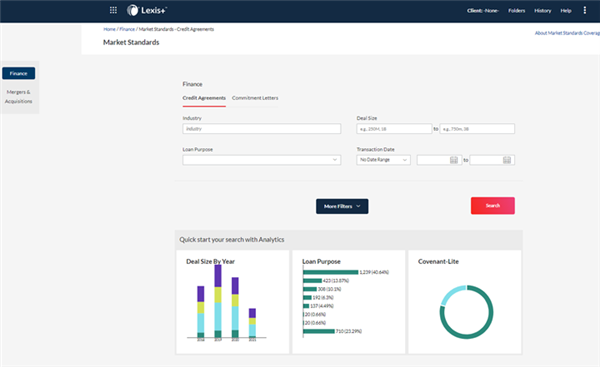This screenshot has width=600, height=367.
Task: Click the 308 (10.1%) Loan Purpose bar
Action: [310, 289]
